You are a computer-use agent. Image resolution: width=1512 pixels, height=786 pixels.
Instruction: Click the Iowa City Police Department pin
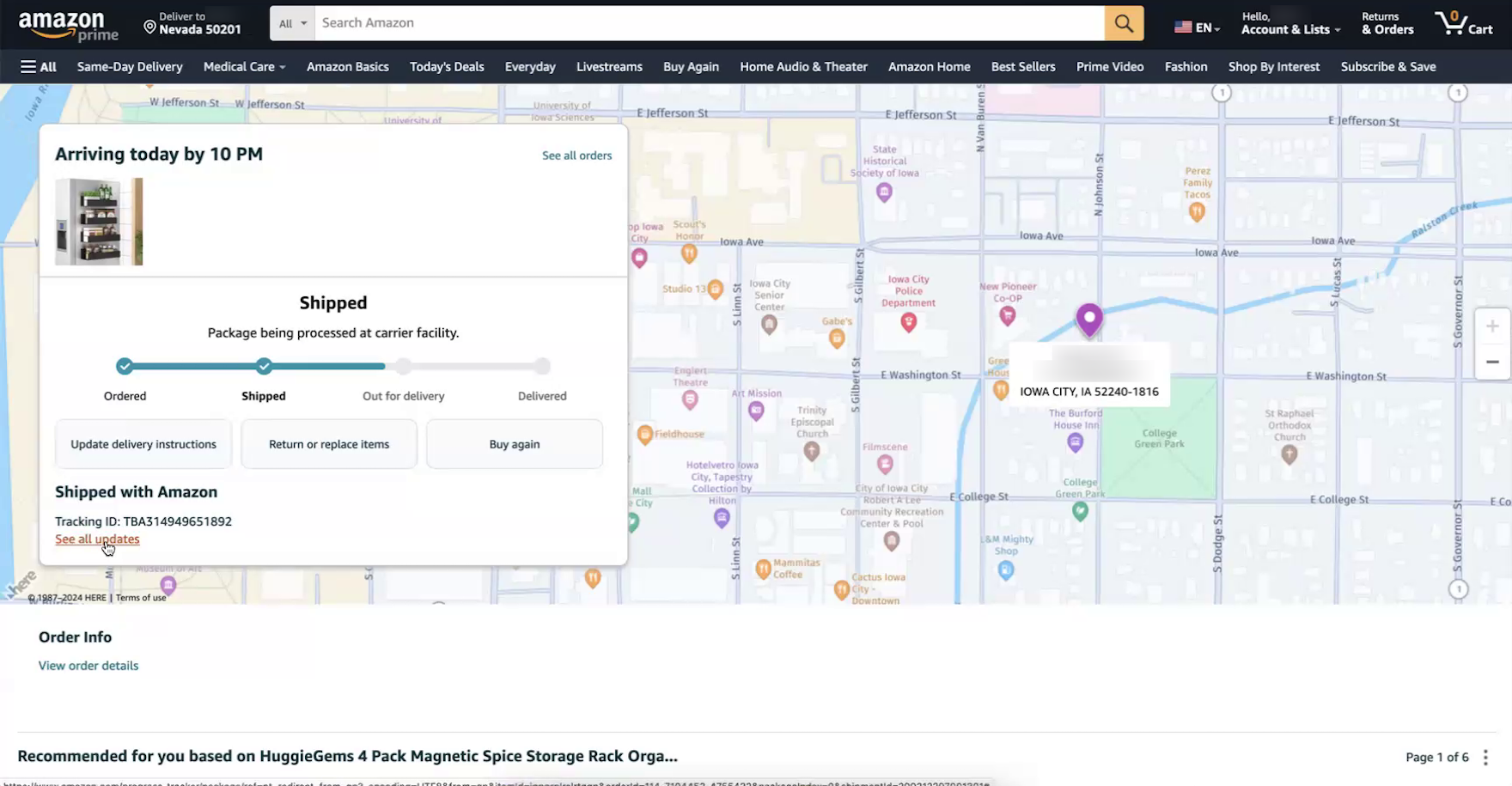908,322
